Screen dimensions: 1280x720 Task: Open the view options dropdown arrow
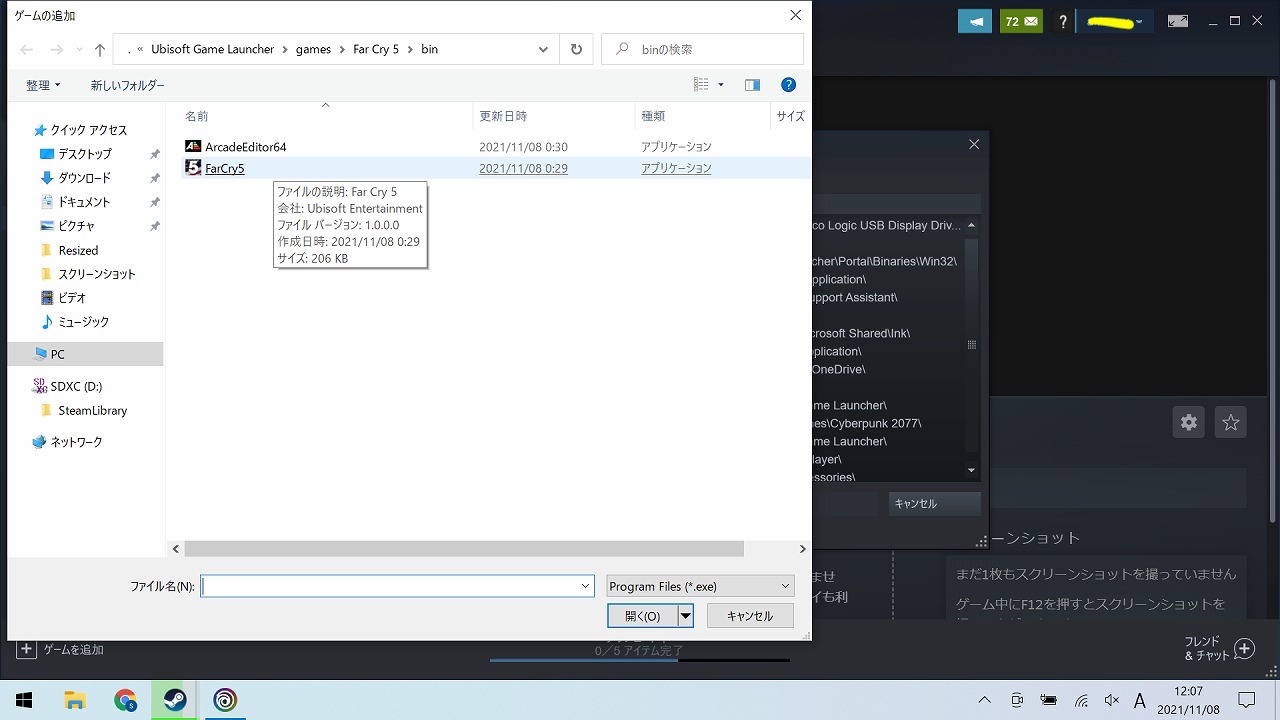(721, 85)
